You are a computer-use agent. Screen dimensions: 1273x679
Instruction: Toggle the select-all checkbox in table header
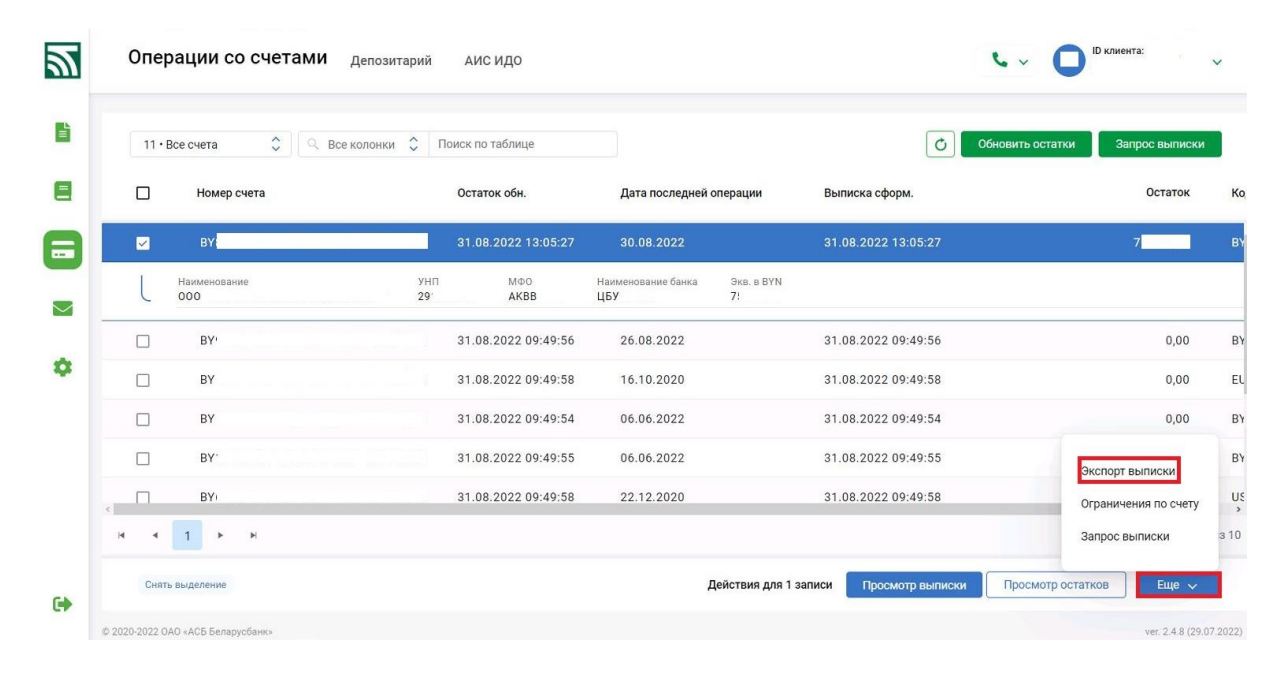tap(142, 194)
